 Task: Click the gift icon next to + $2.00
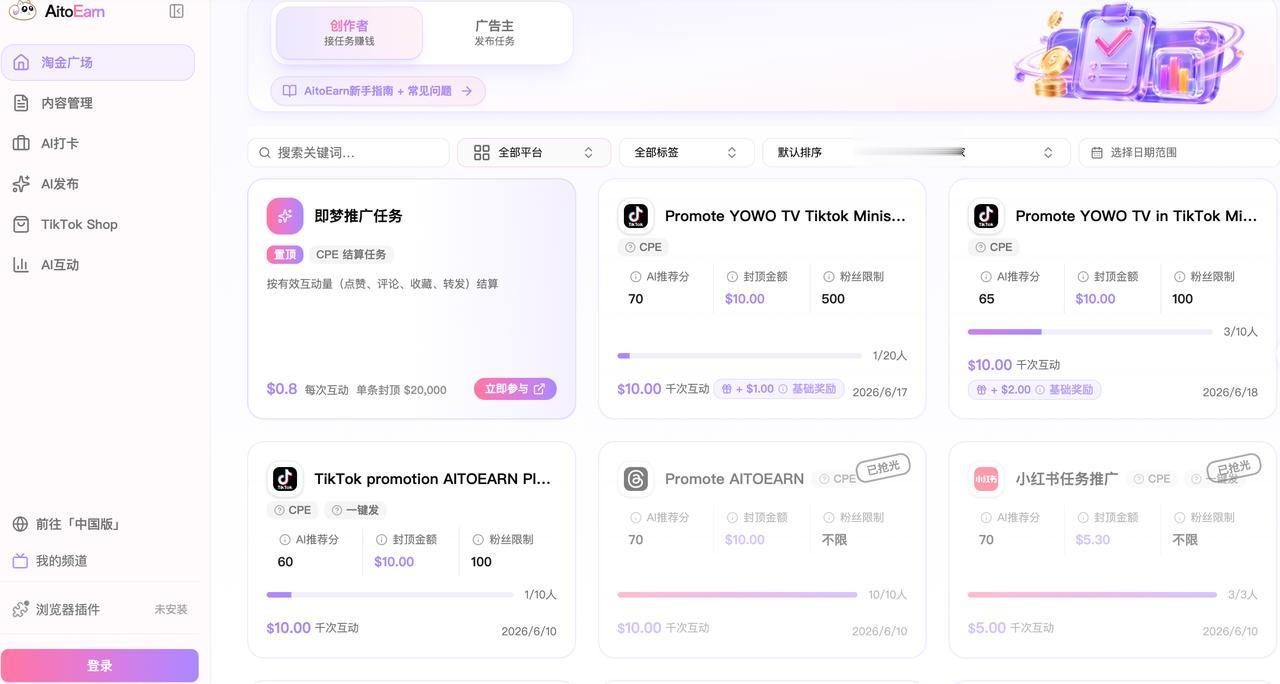pos(981,390)
